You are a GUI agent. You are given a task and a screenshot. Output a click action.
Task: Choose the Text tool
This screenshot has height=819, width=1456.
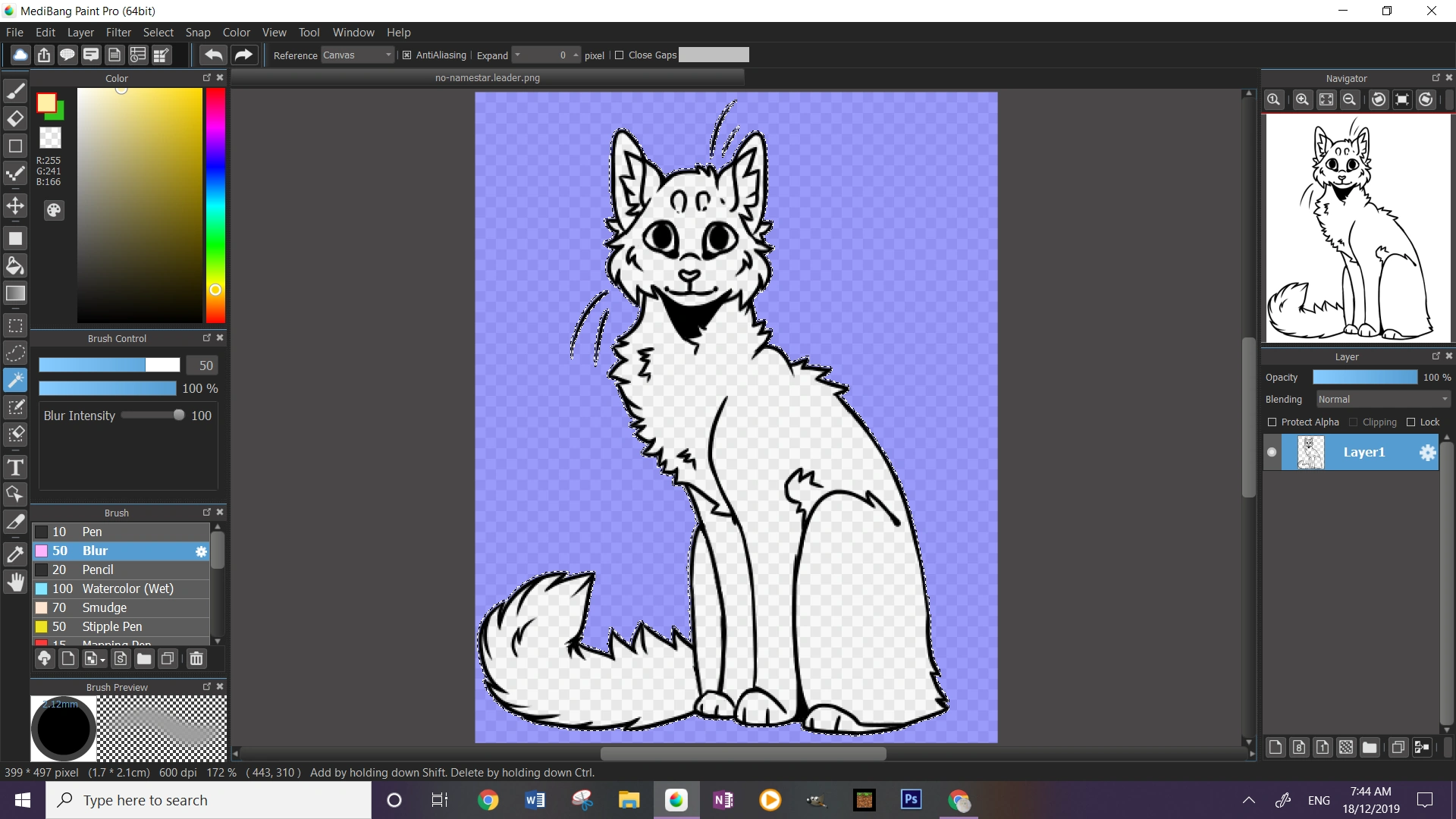click(x=15, y=466)
